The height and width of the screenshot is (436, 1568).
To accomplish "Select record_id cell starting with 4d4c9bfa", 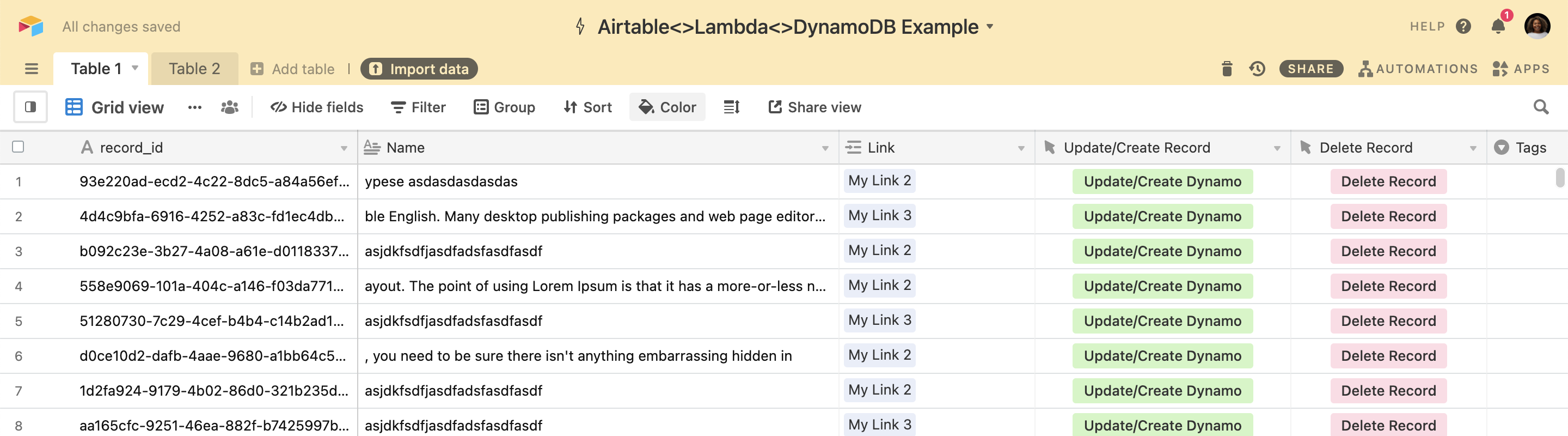I will pyautogui.click(x=212, y=216).
